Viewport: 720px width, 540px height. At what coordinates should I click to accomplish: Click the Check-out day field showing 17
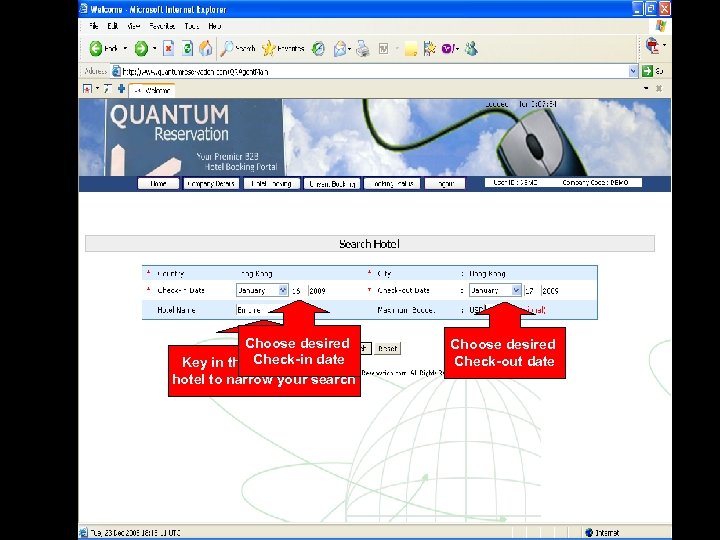pyautogui.click(x=529, y=291)
